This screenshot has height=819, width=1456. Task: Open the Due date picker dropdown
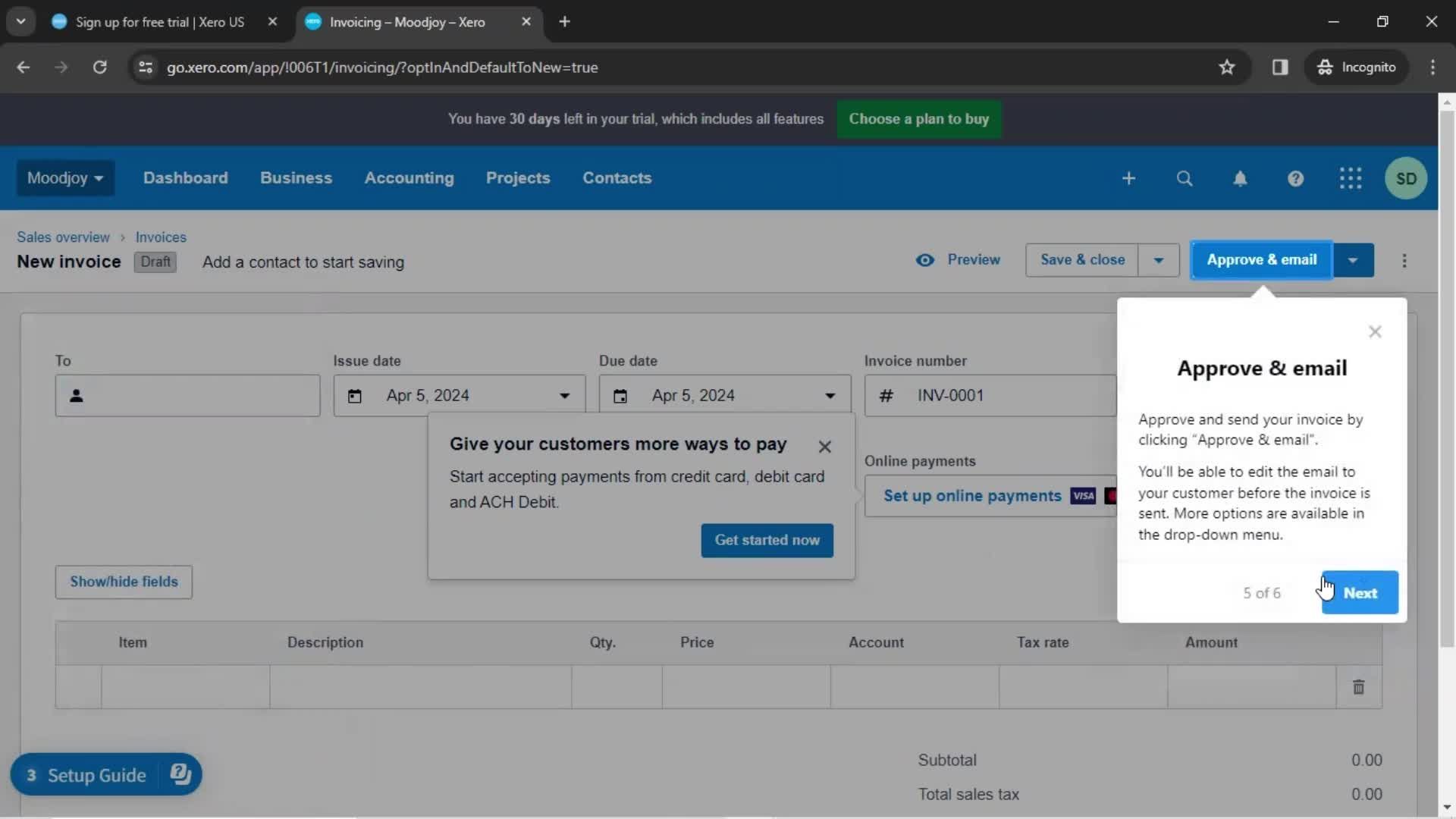tap(830, 396)
